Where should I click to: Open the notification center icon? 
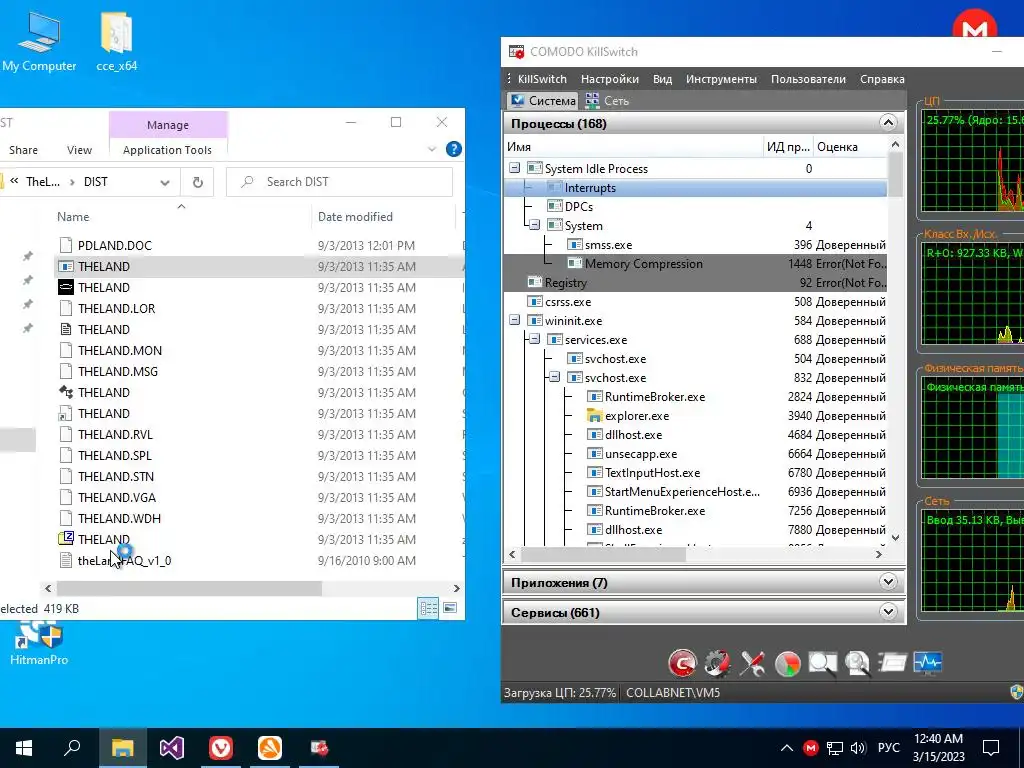click(x=991, y=748)
